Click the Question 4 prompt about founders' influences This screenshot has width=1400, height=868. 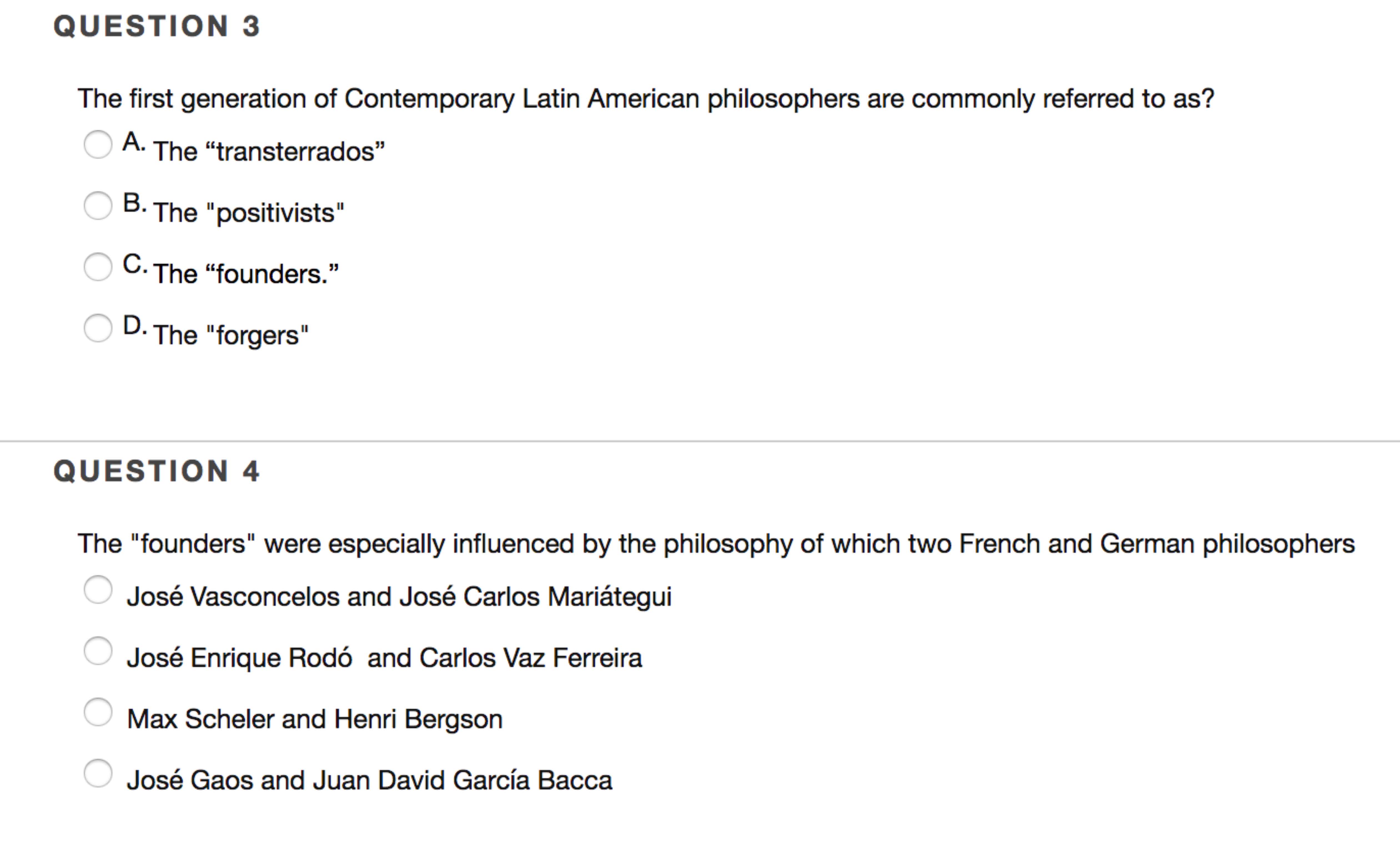[x=716, y=544]
